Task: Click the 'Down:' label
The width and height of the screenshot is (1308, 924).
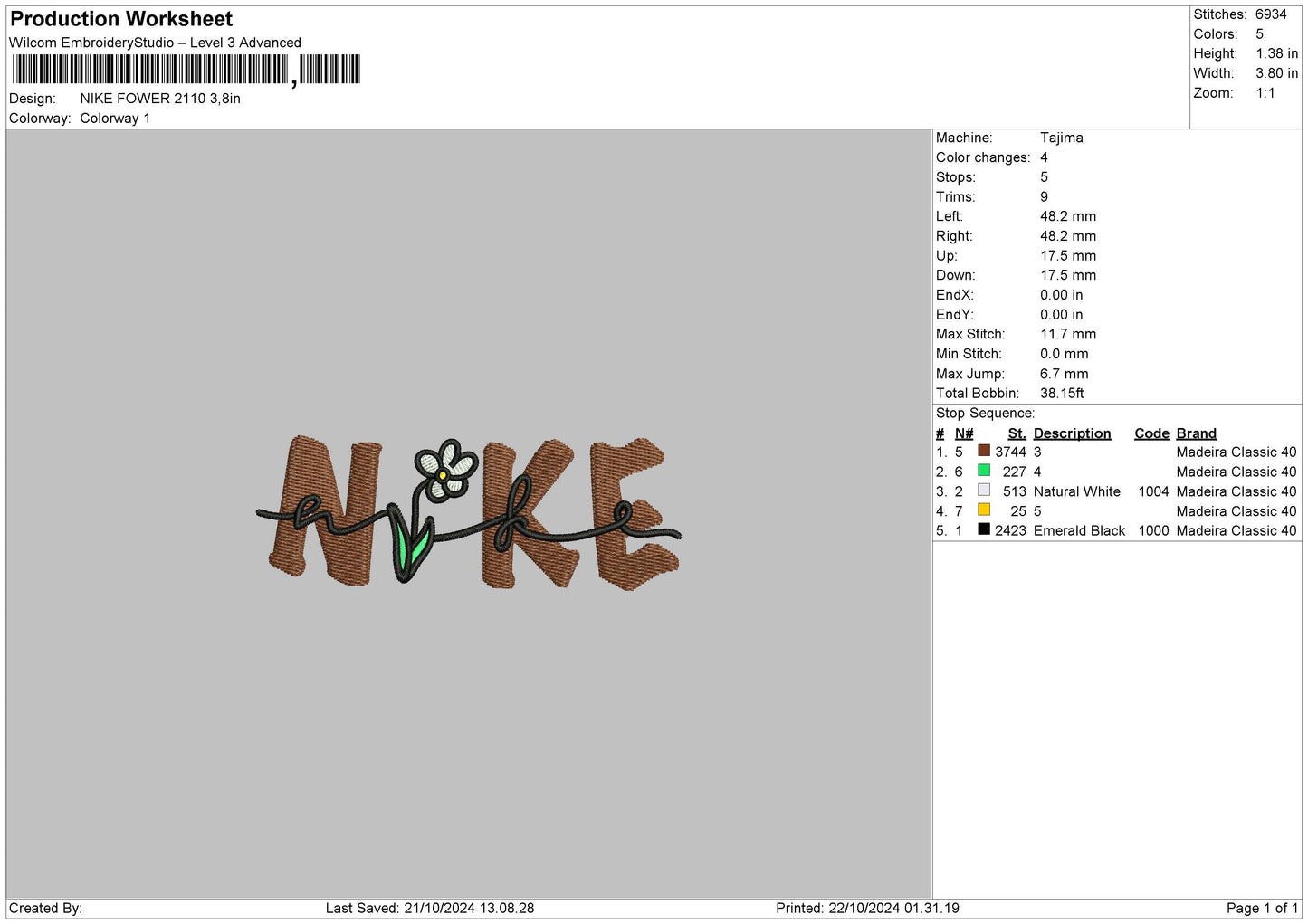Action: click(x=956, y=275)
